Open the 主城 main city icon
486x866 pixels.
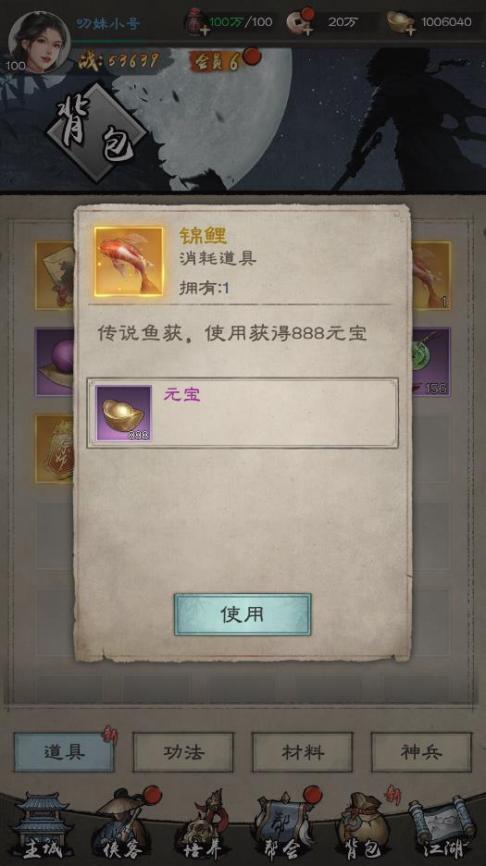click(x=42, y=827)
